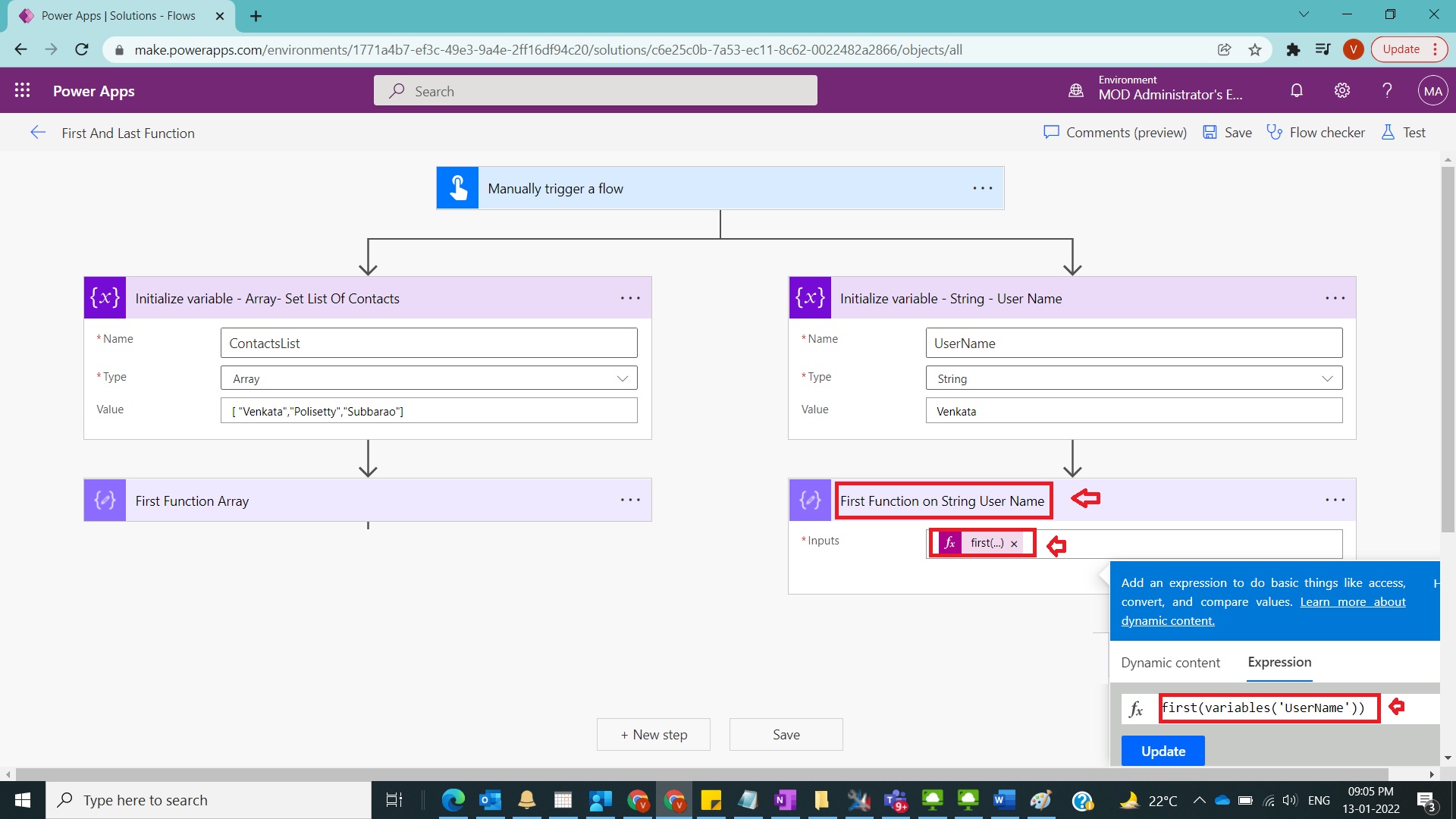Image resolution: width=1456 pixels, height=819 pixels.
Task: Open Comments preview panel
Action: 1115,132
